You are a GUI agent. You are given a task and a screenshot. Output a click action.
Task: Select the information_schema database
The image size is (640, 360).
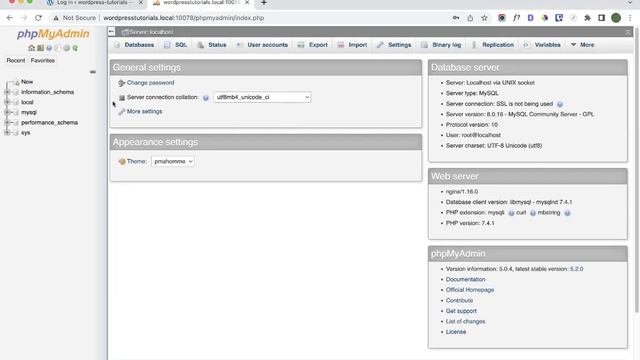click(47, 92)
